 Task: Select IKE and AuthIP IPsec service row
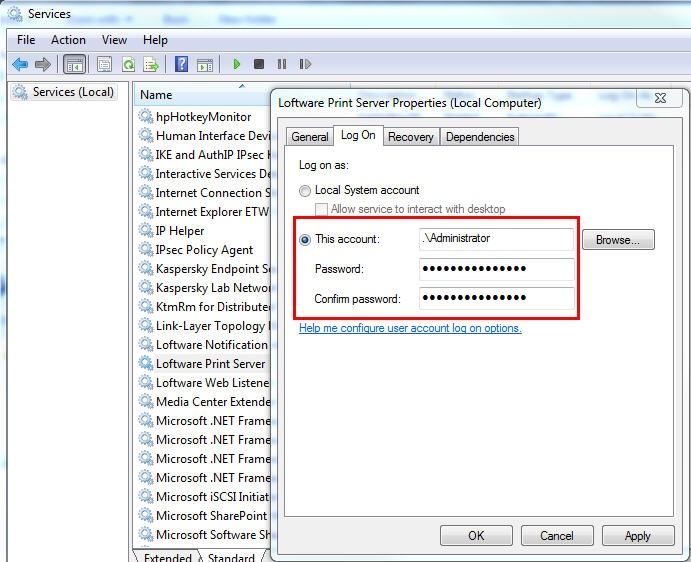[x=203, y=154]
